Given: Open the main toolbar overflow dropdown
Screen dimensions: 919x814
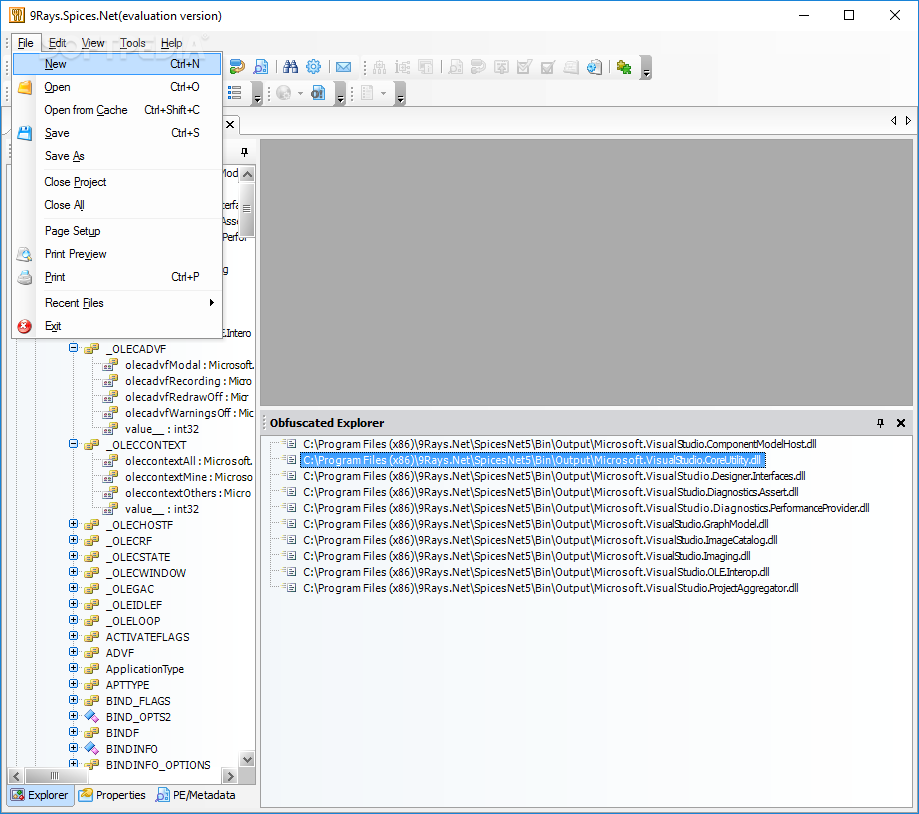Looking at the screenshot, I should pyautogui.click(x=646, y=67).
